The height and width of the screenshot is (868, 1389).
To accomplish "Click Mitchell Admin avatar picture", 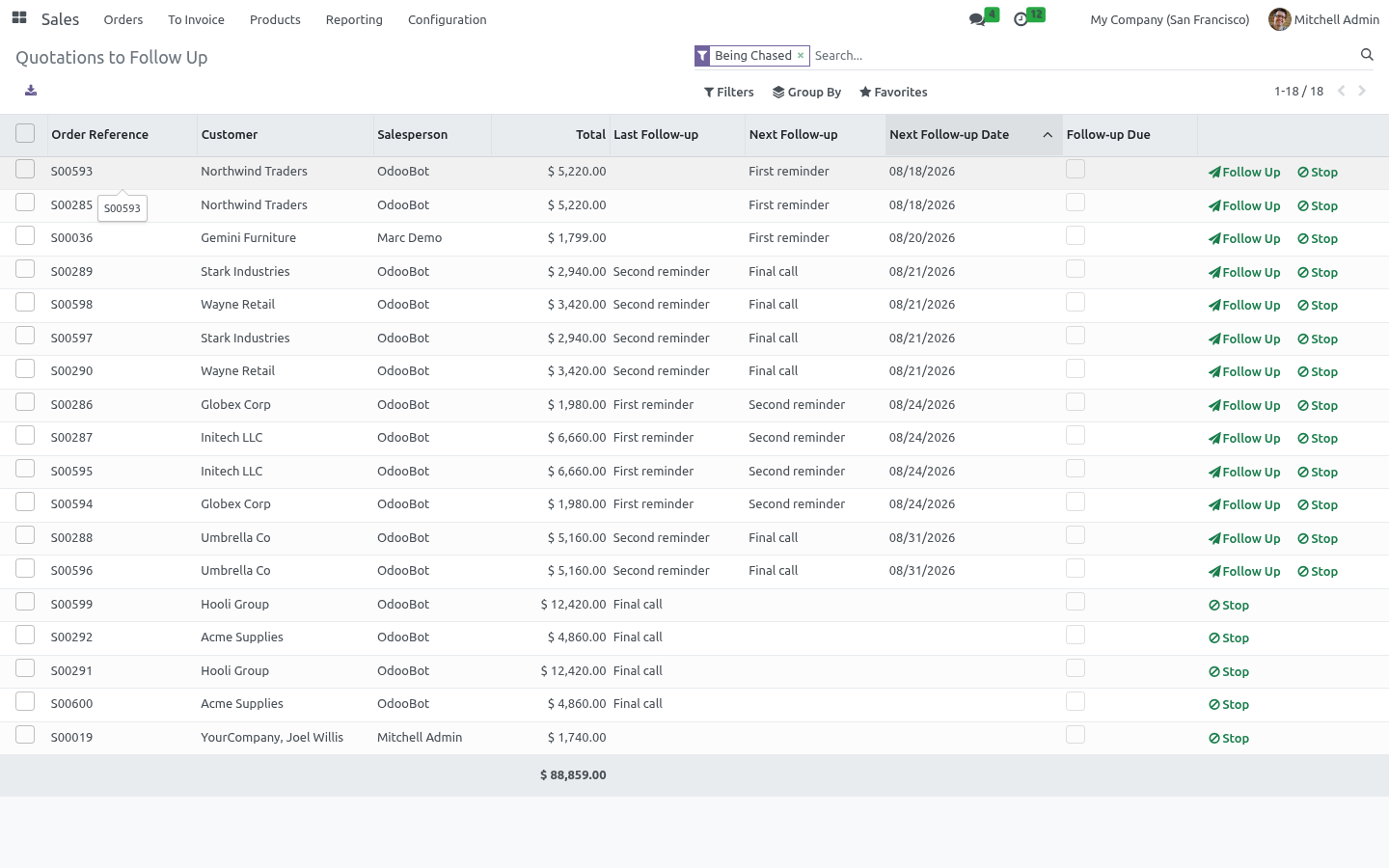I will (1279, 19).
